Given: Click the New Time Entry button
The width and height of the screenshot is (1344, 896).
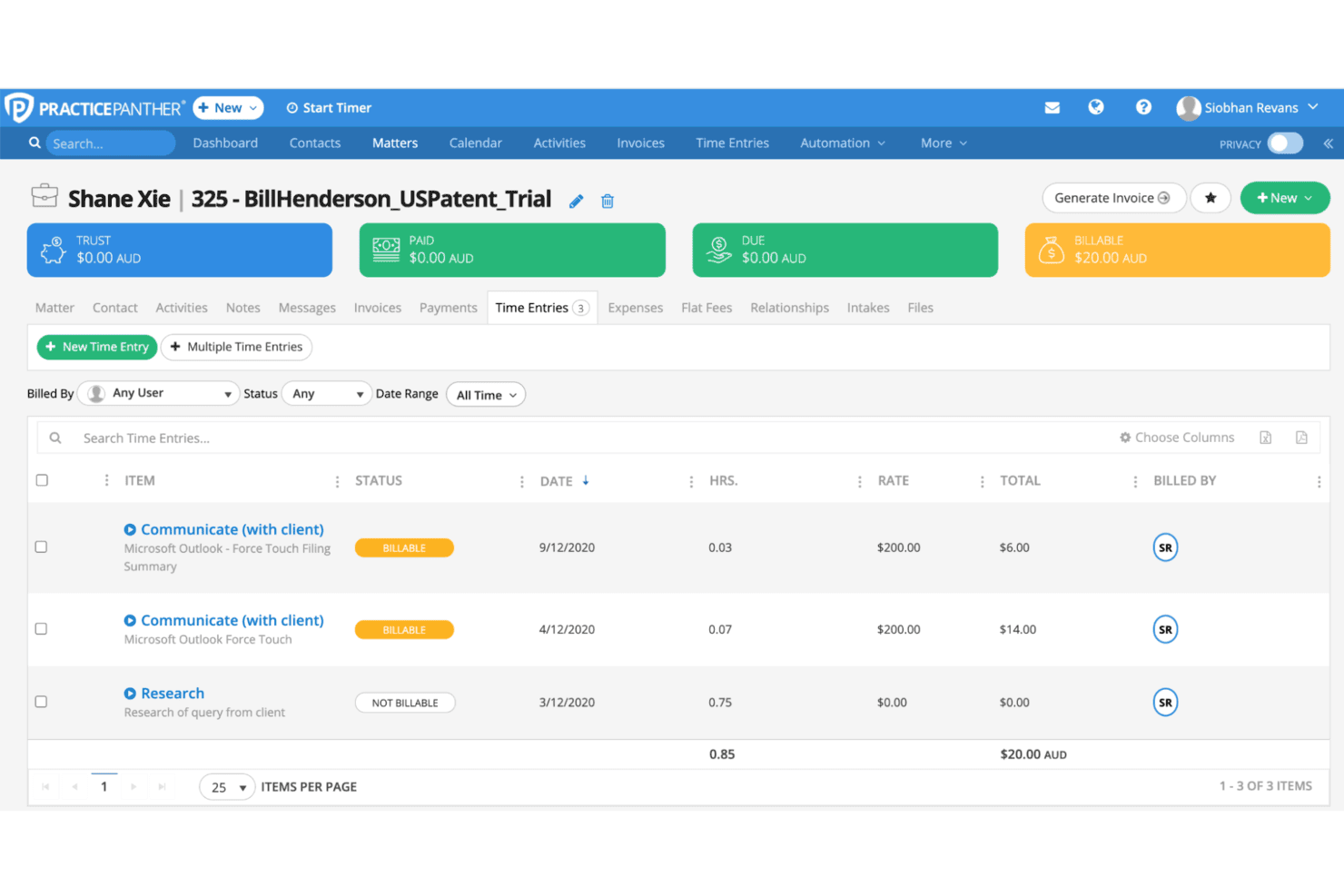Looking at the screenshot, I should coord(97,347).
